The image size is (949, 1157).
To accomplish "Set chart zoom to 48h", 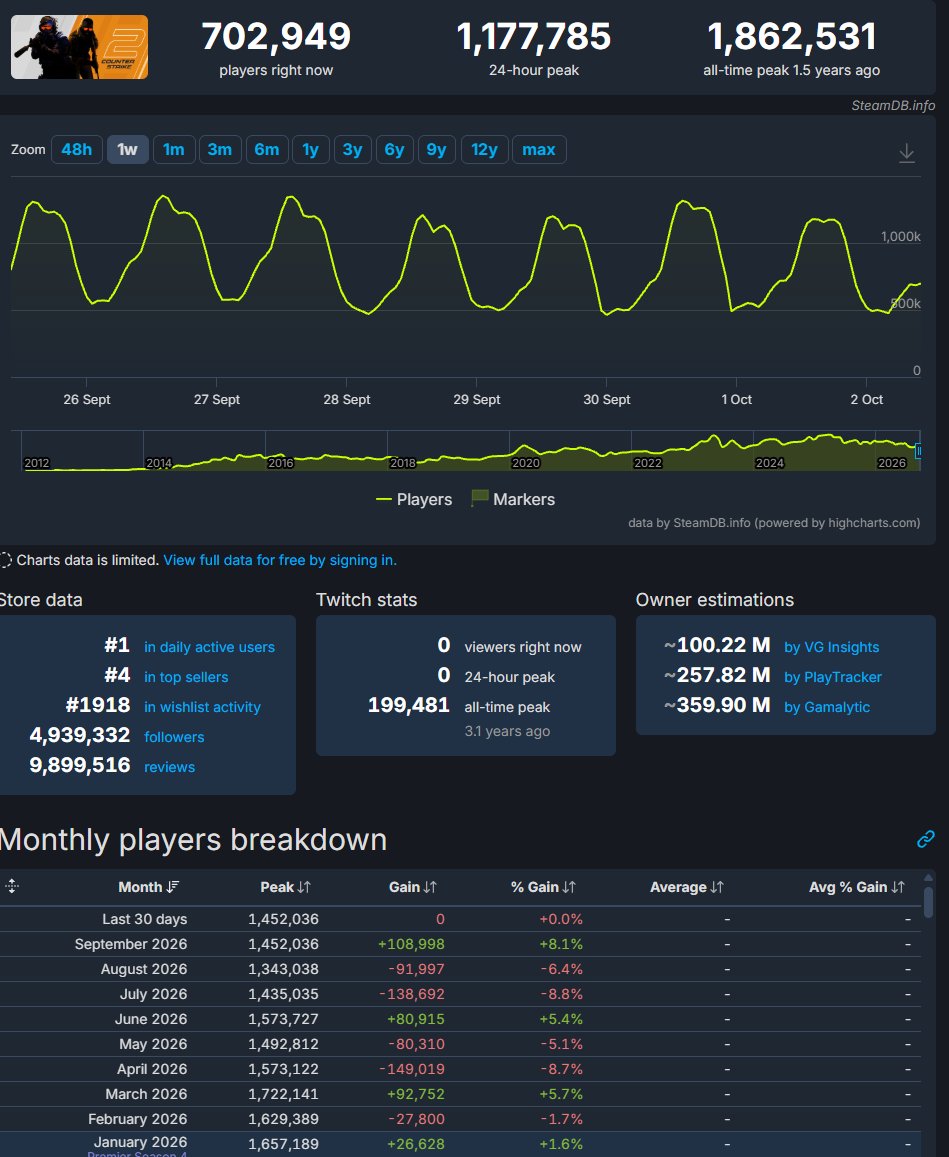I will pos(77,150).
